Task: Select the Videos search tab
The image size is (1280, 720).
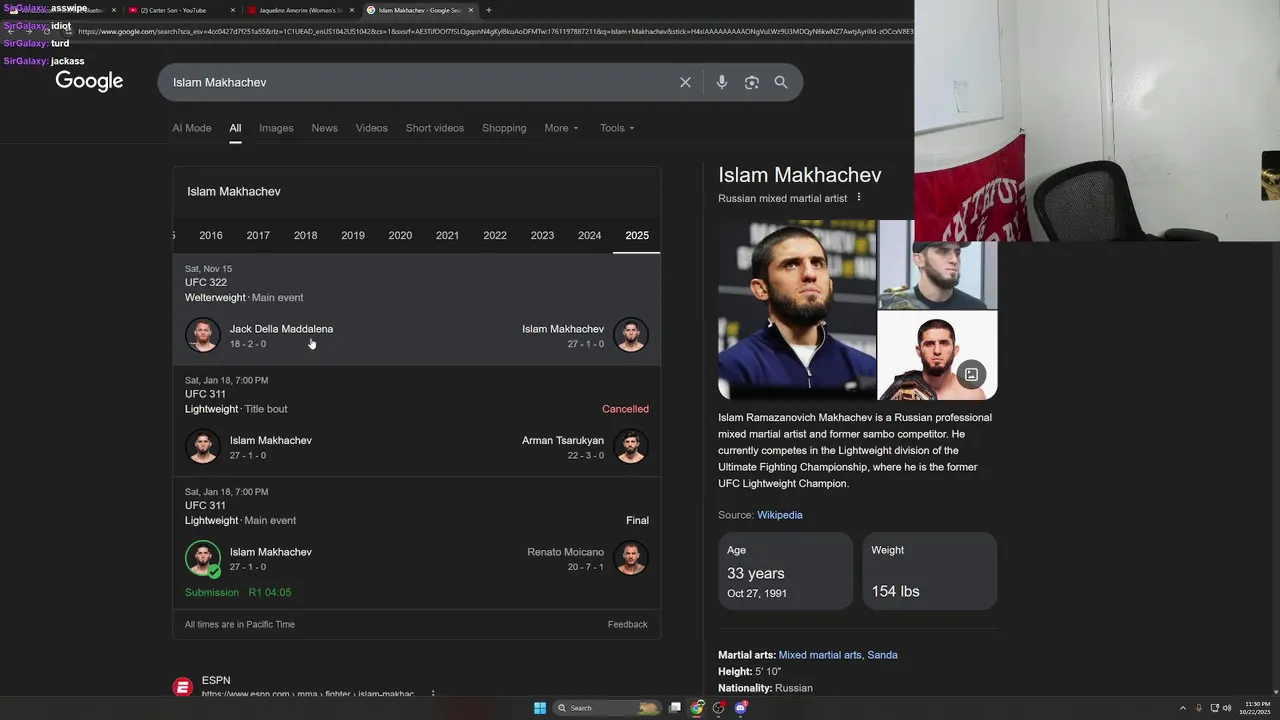Action: click(371, 128)
